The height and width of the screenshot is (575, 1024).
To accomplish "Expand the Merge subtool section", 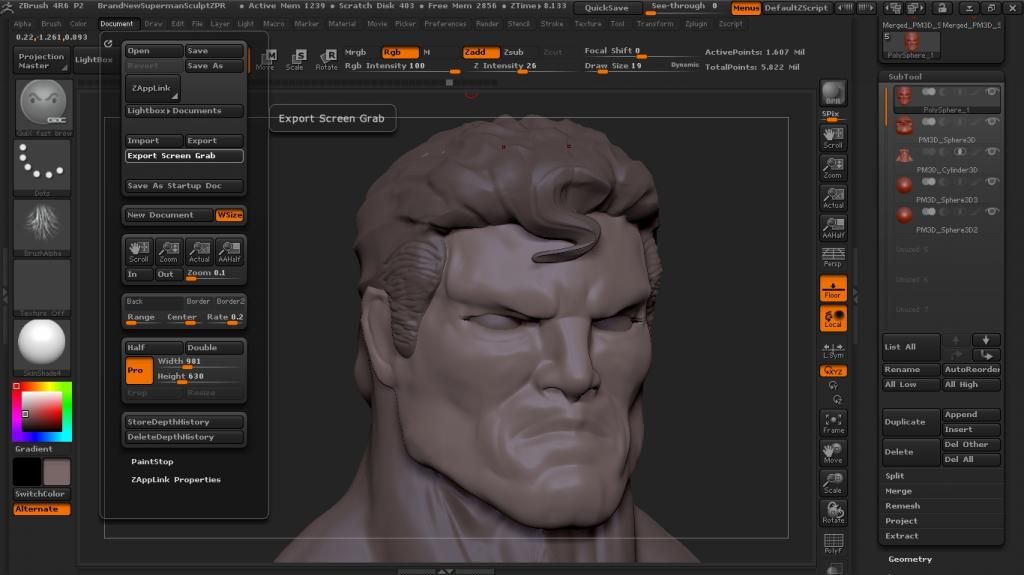I will pyautogui.click(x=898, y=491).
